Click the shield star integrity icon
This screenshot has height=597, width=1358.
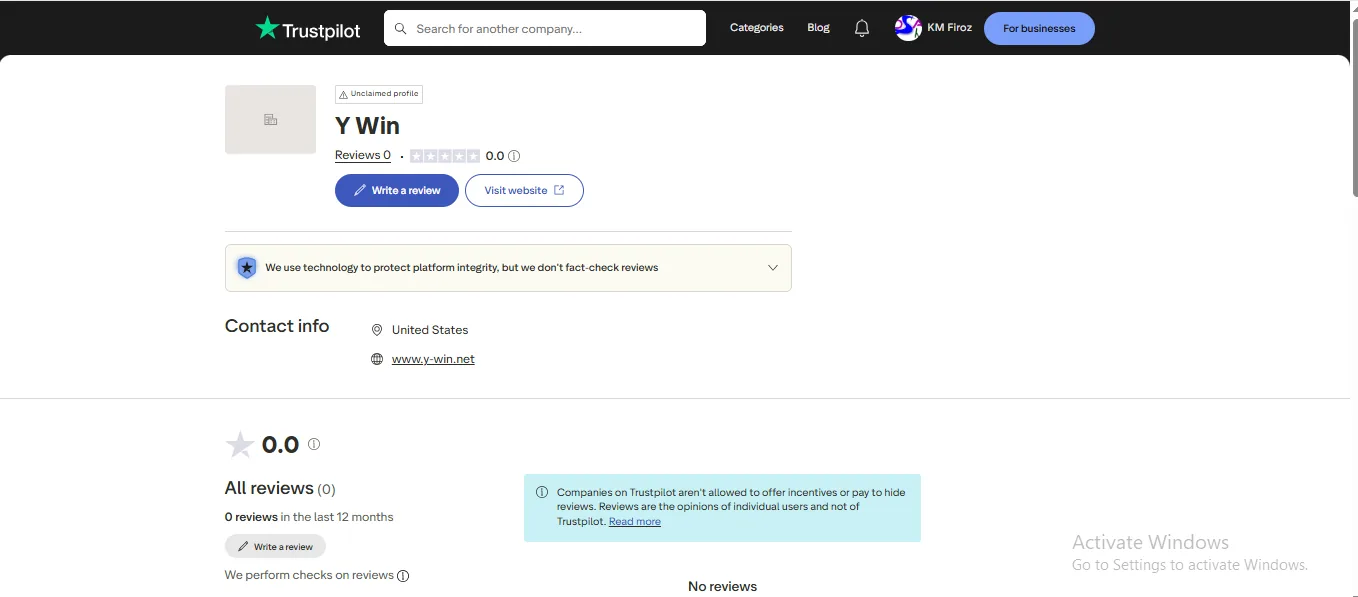[x=246, y=268]
